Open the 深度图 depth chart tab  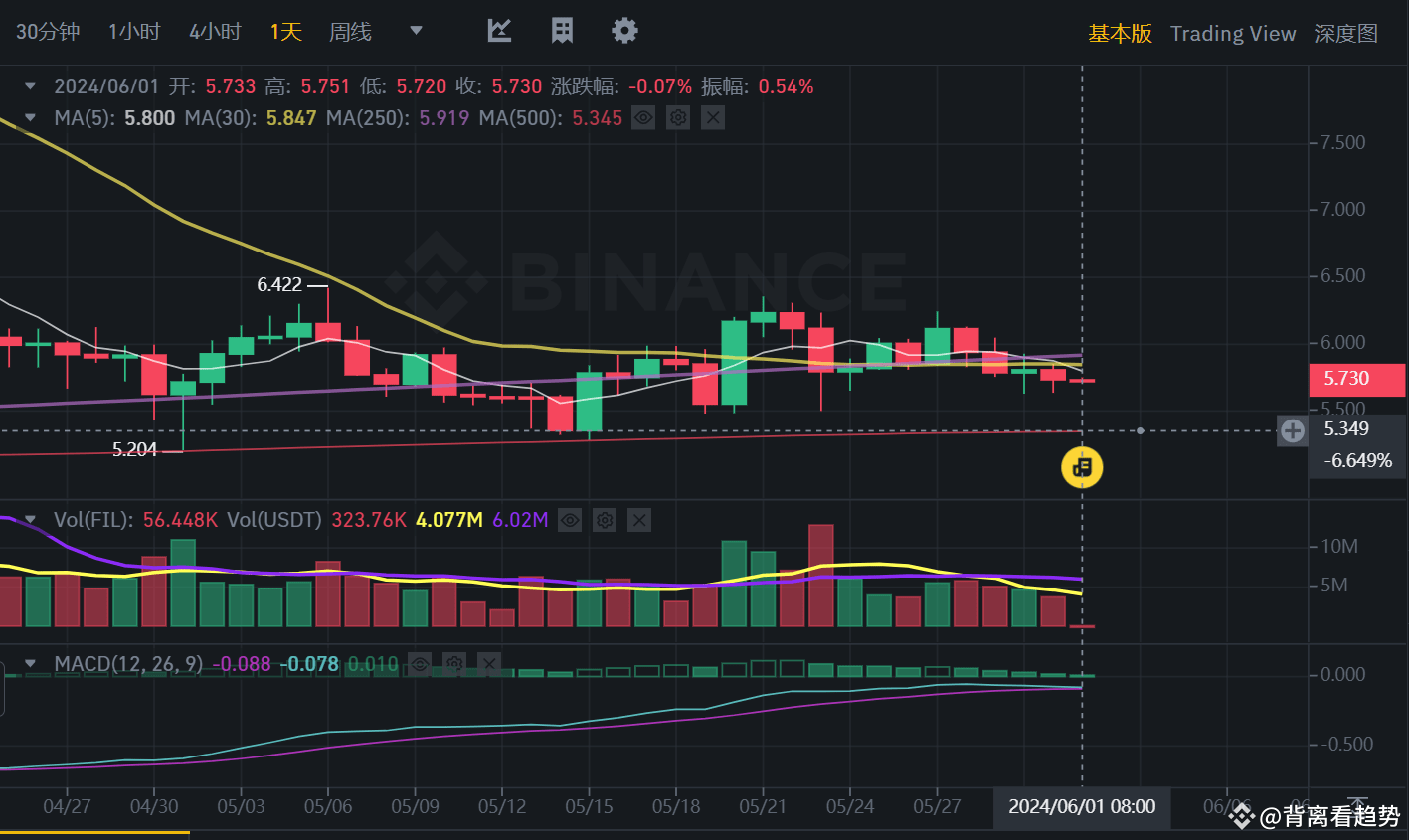[1345, 33]
